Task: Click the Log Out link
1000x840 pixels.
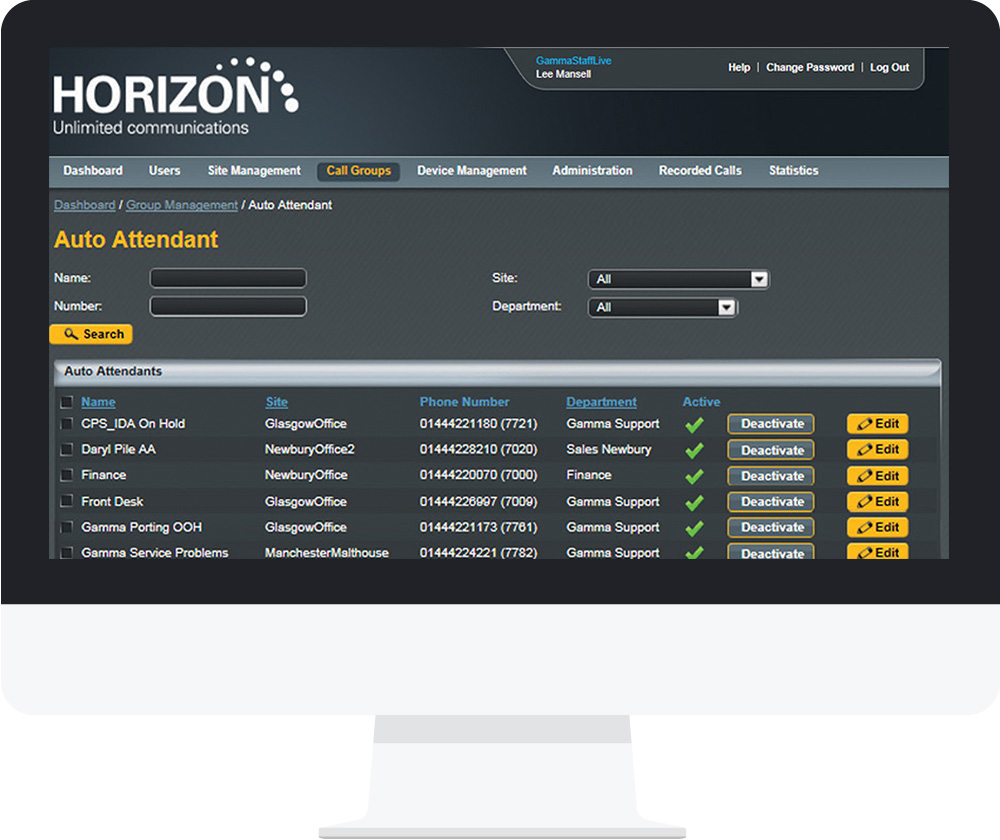Action: pyautogui.click(x=890, y=67)
